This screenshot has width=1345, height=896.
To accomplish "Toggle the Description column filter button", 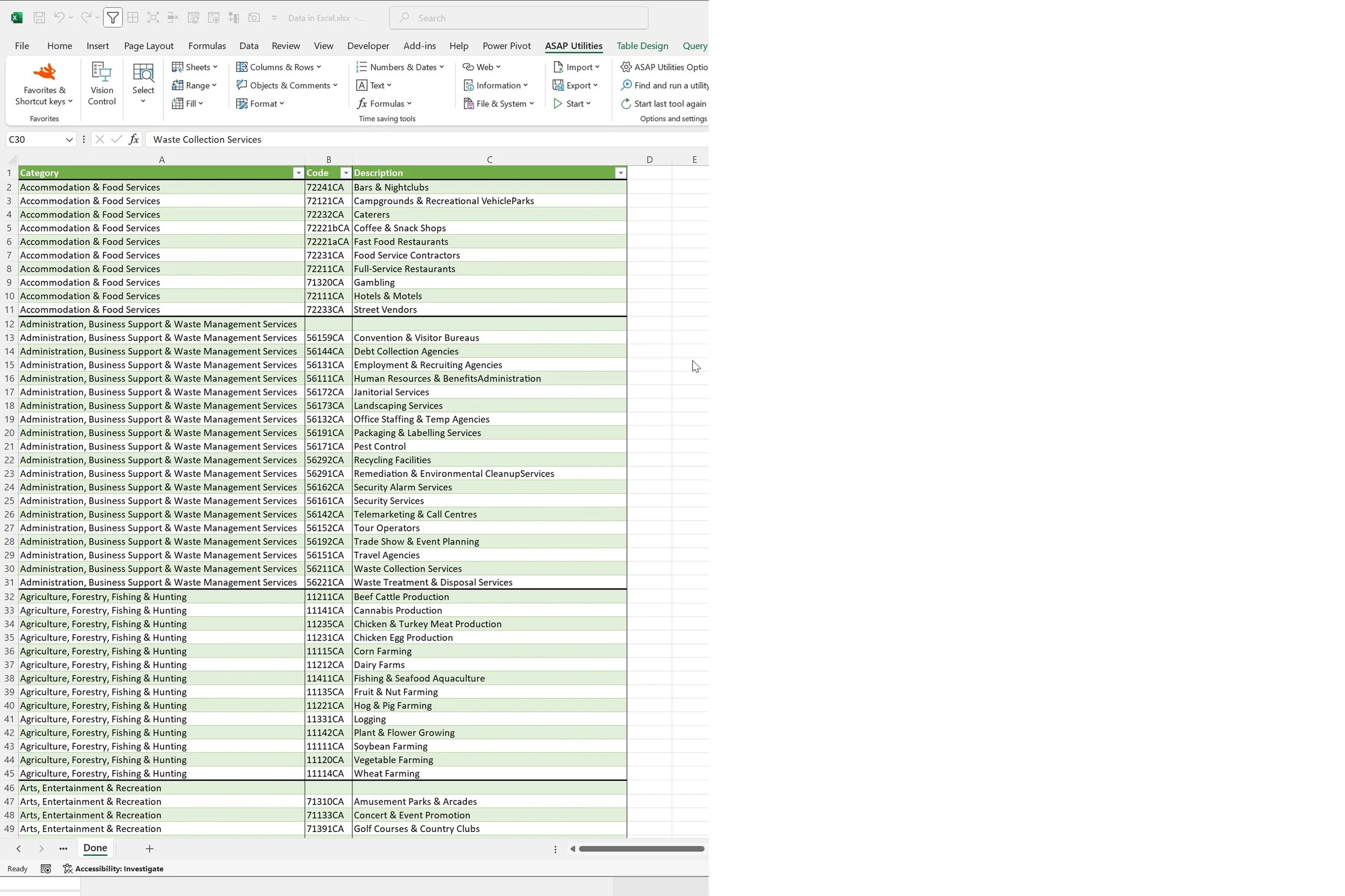I will [620, 173].
